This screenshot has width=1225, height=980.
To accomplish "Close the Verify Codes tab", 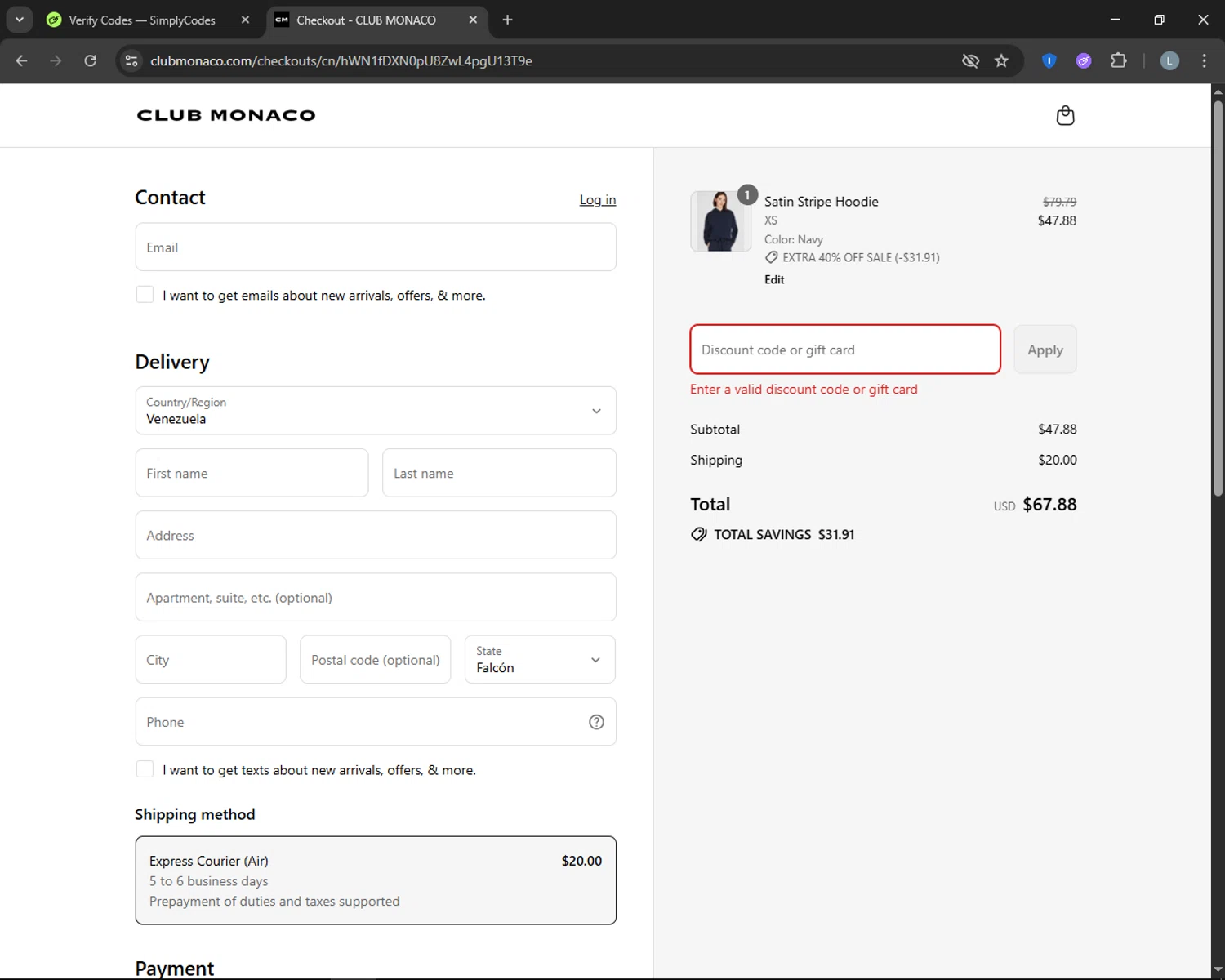I will (x=245, y=20).
